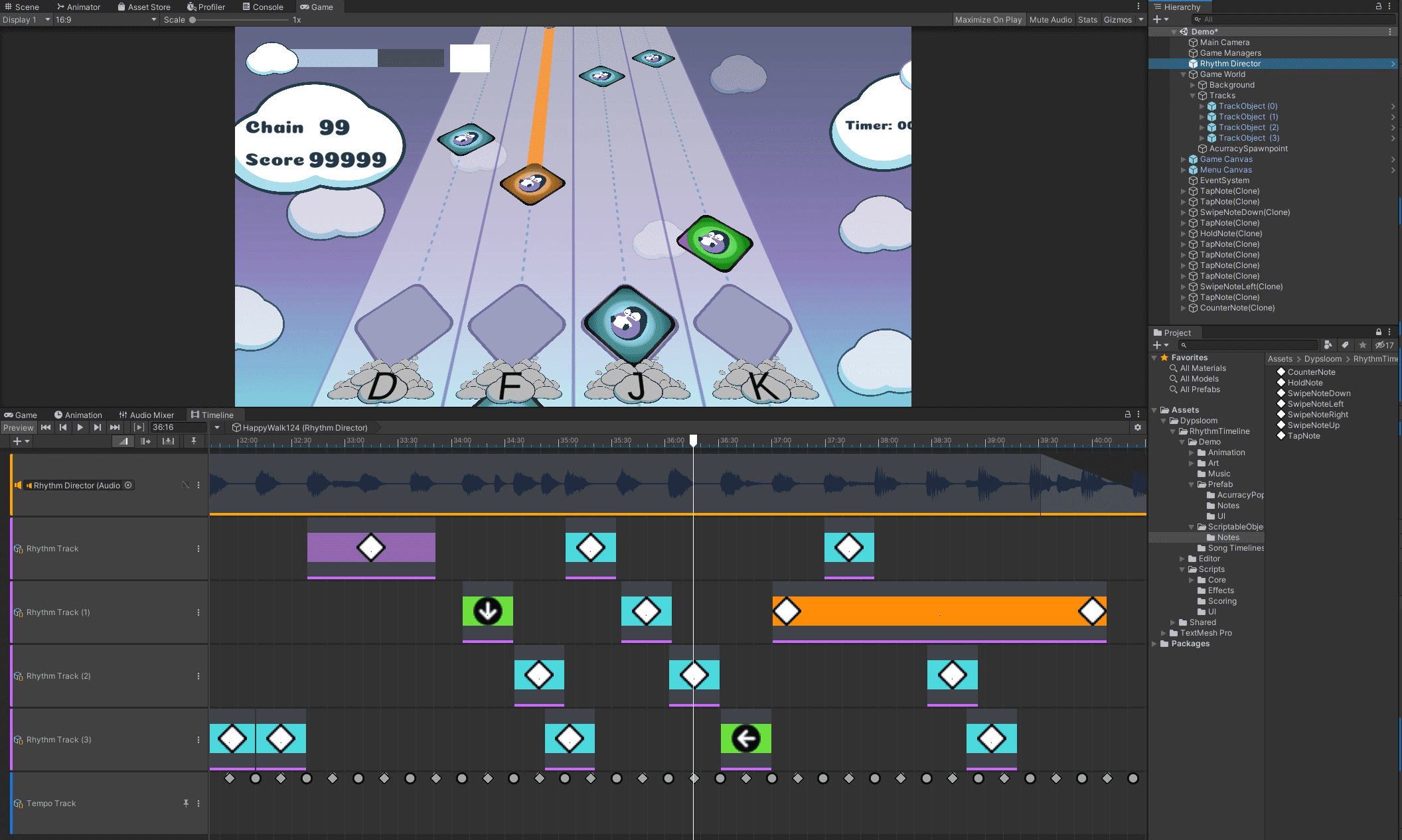The width and height of the screenshot is (1402, 840).
Task: Open the Profiler tab
Action: 206,7
